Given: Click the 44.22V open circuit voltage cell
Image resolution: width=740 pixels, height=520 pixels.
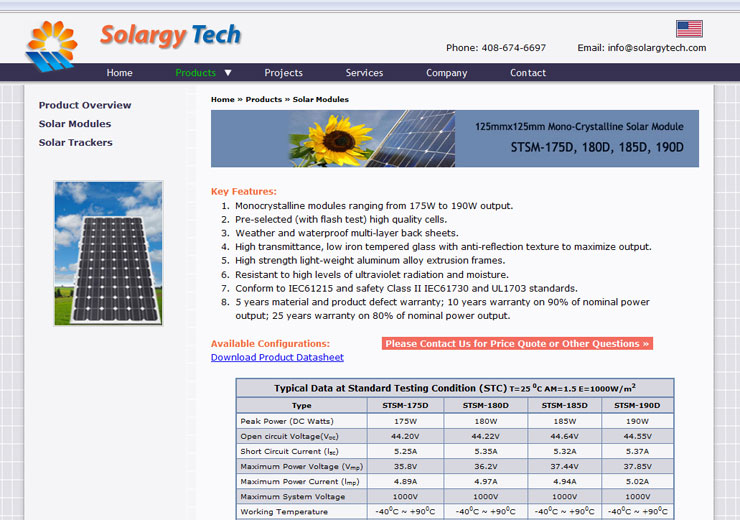Looking at the screenshot, I should (485, 436).
